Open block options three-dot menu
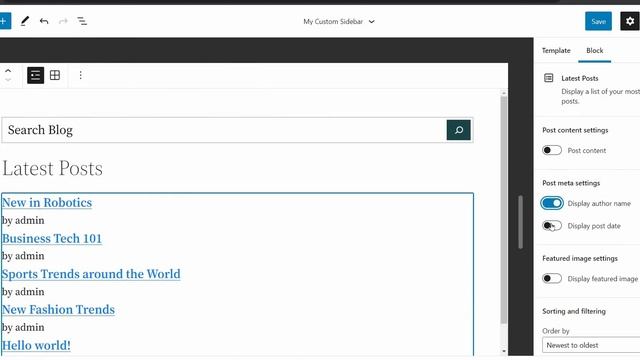 [80, 75]
